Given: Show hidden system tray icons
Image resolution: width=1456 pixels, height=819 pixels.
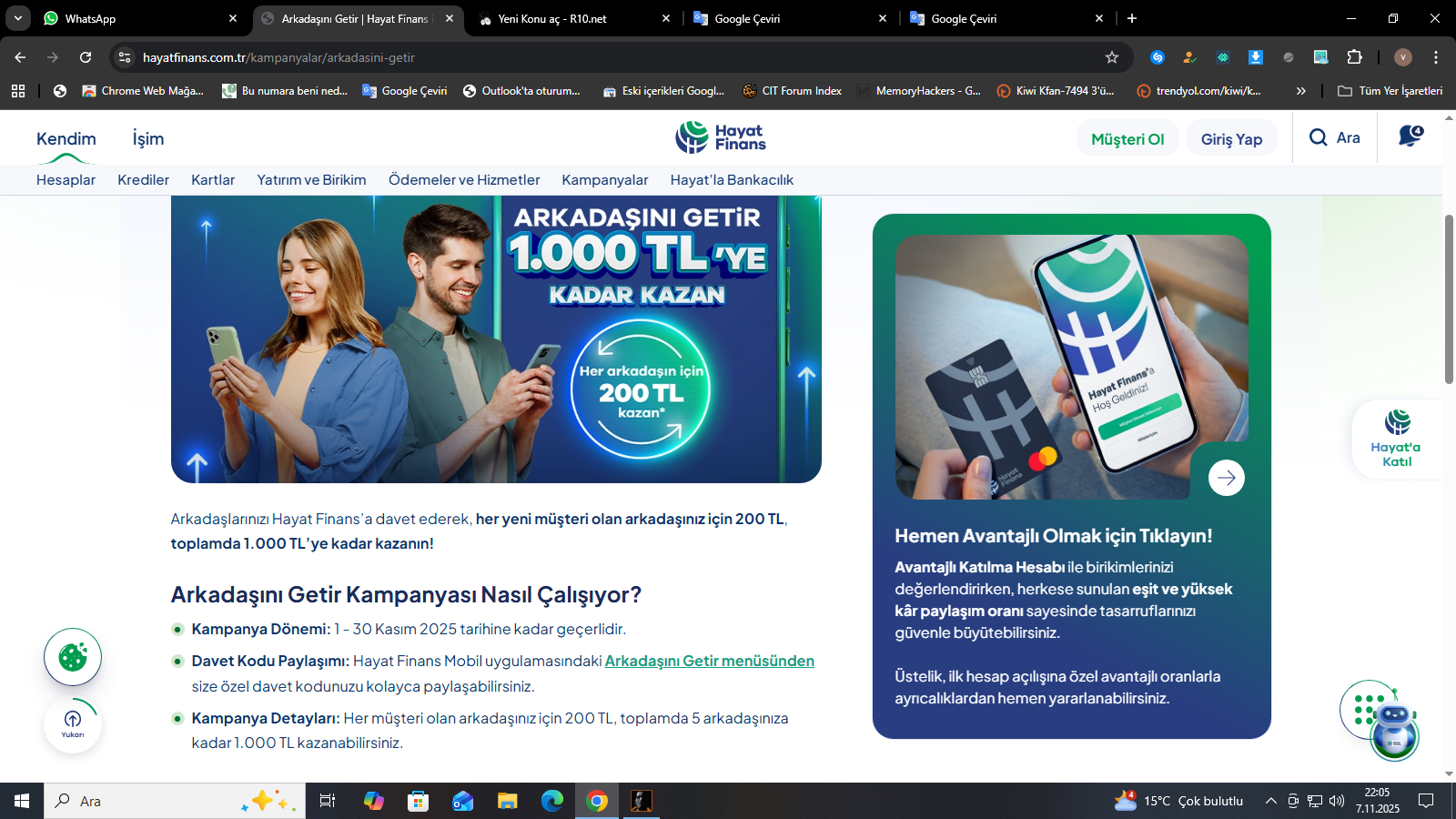Looking at the screenshot, I should (x=1270, y=801).
